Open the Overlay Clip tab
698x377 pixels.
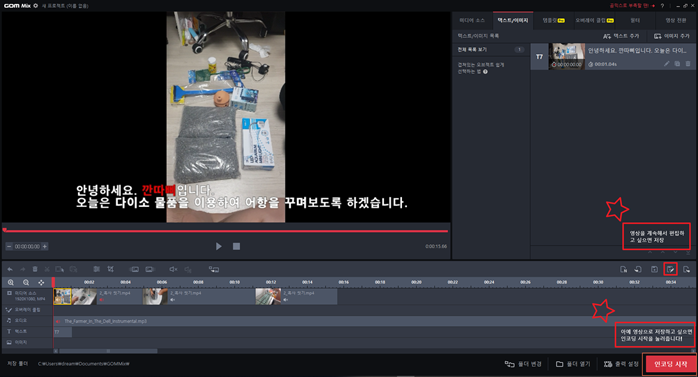[x=594, y=20]
